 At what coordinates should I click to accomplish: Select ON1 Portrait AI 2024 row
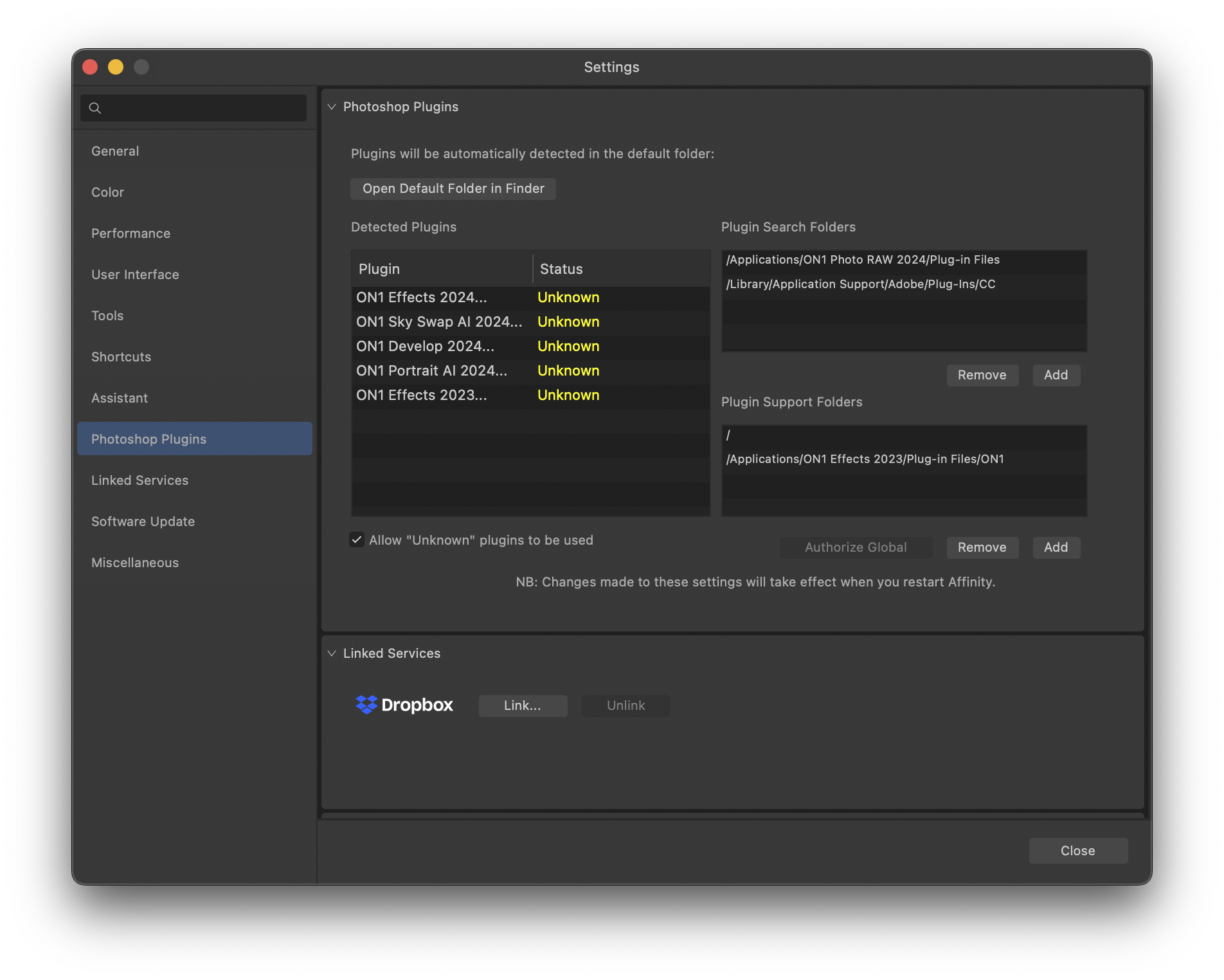[x=530, y=371]
